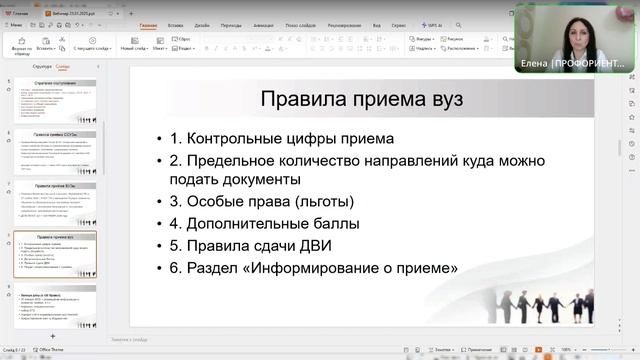The image size is (640, 360).
Task: Click the New Slide icon
Action: click(134, 41)
